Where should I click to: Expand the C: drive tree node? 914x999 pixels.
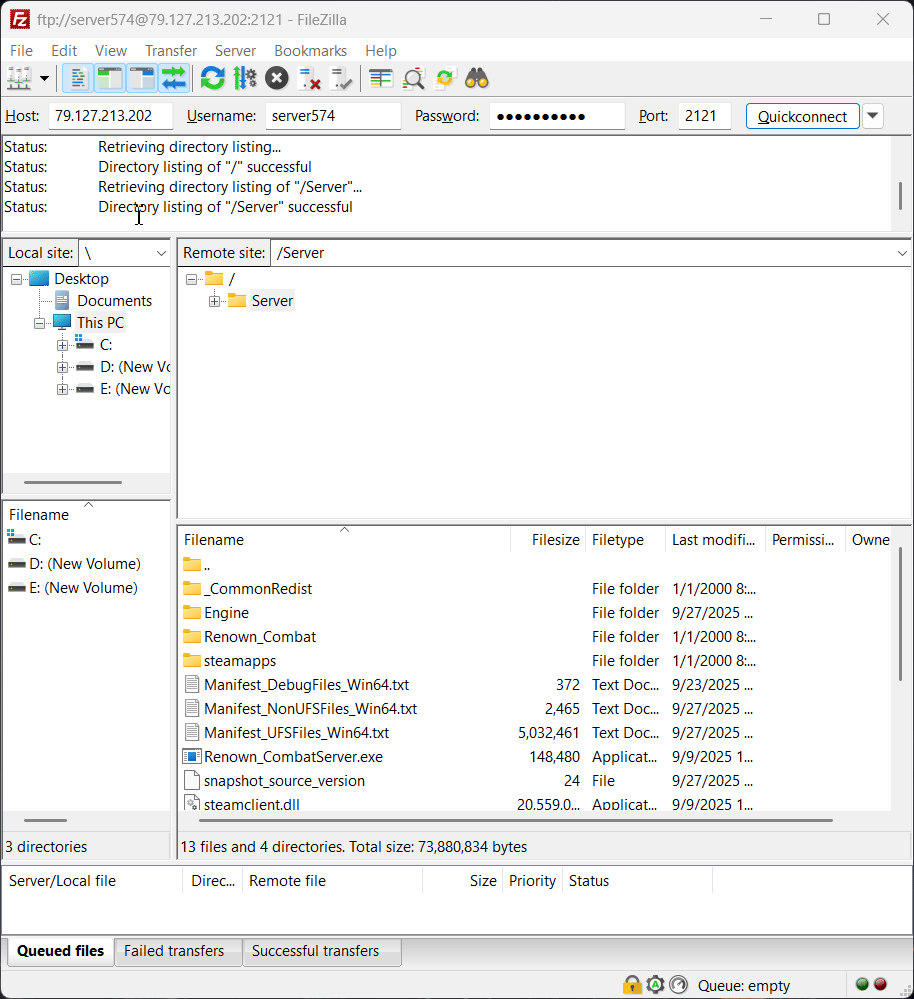[x=62, y=345]
